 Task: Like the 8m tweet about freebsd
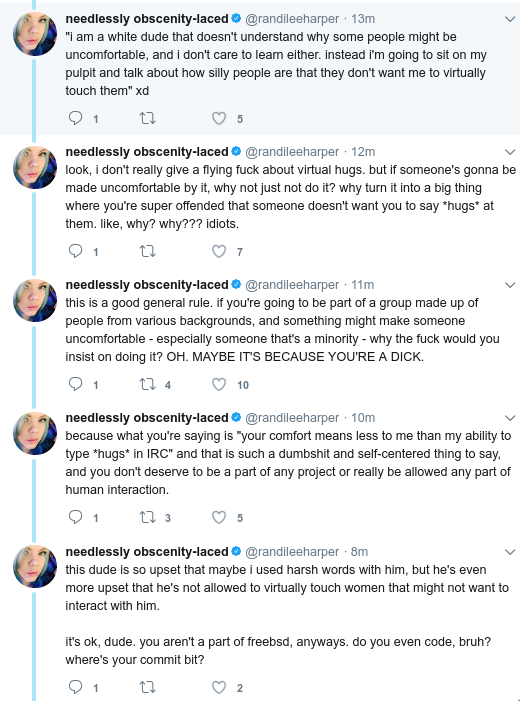[219, 687]
